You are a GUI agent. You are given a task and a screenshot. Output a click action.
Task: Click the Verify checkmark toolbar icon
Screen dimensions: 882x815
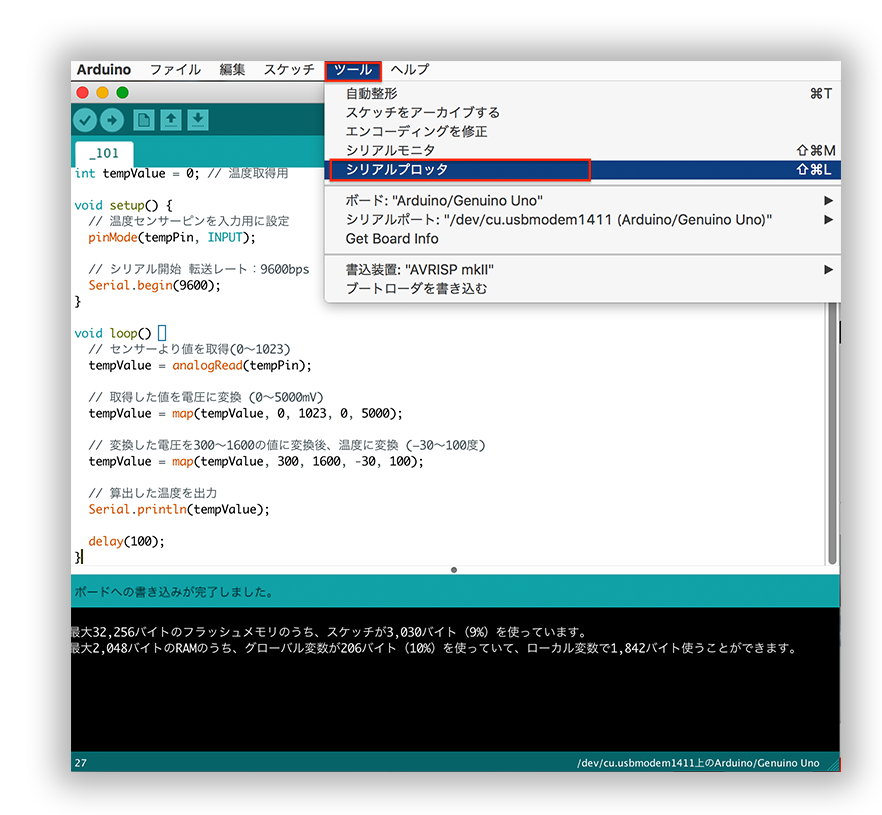[x=85, y=120]
